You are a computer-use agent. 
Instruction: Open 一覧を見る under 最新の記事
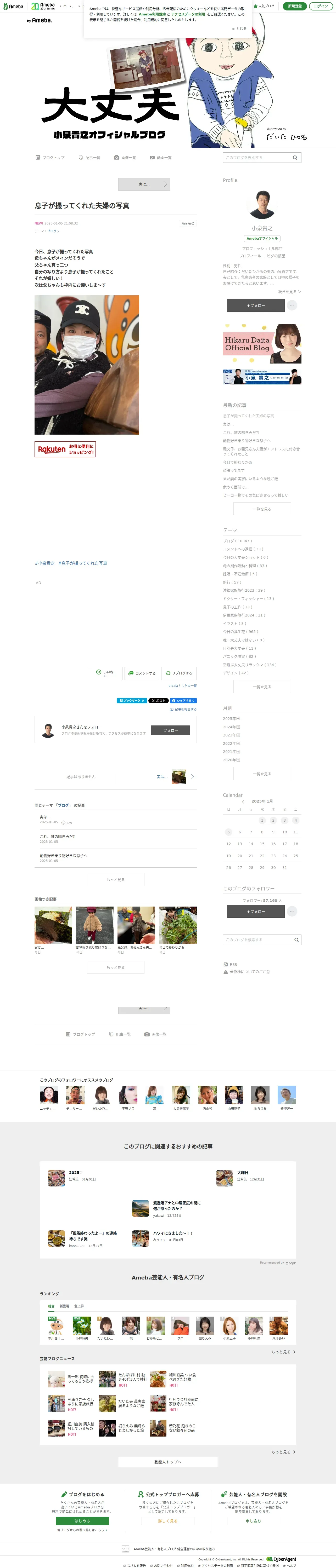point(262,509)
